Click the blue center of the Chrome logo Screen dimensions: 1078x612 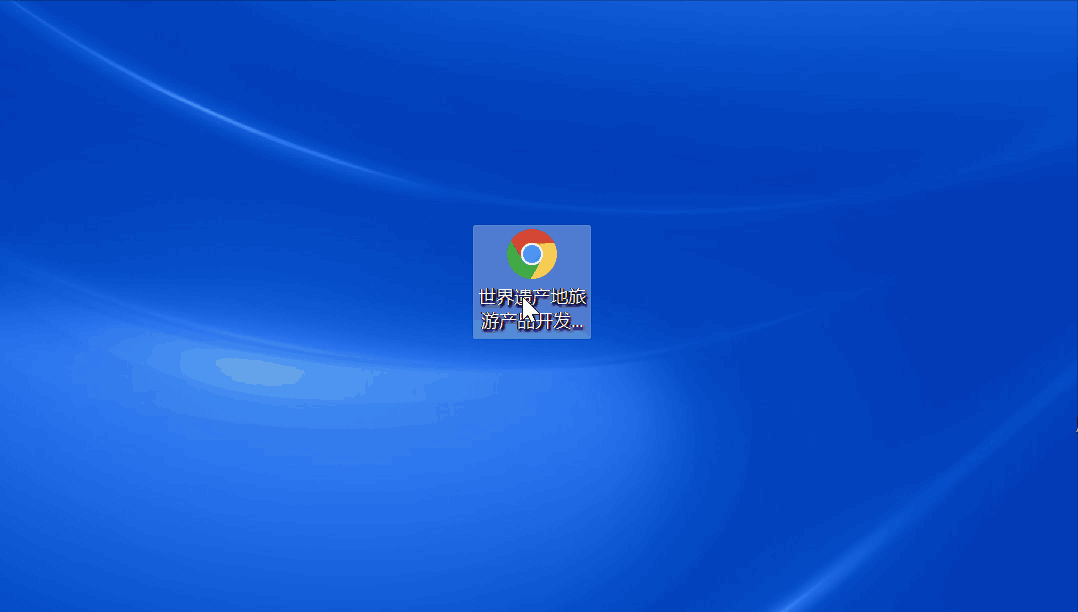531,255
